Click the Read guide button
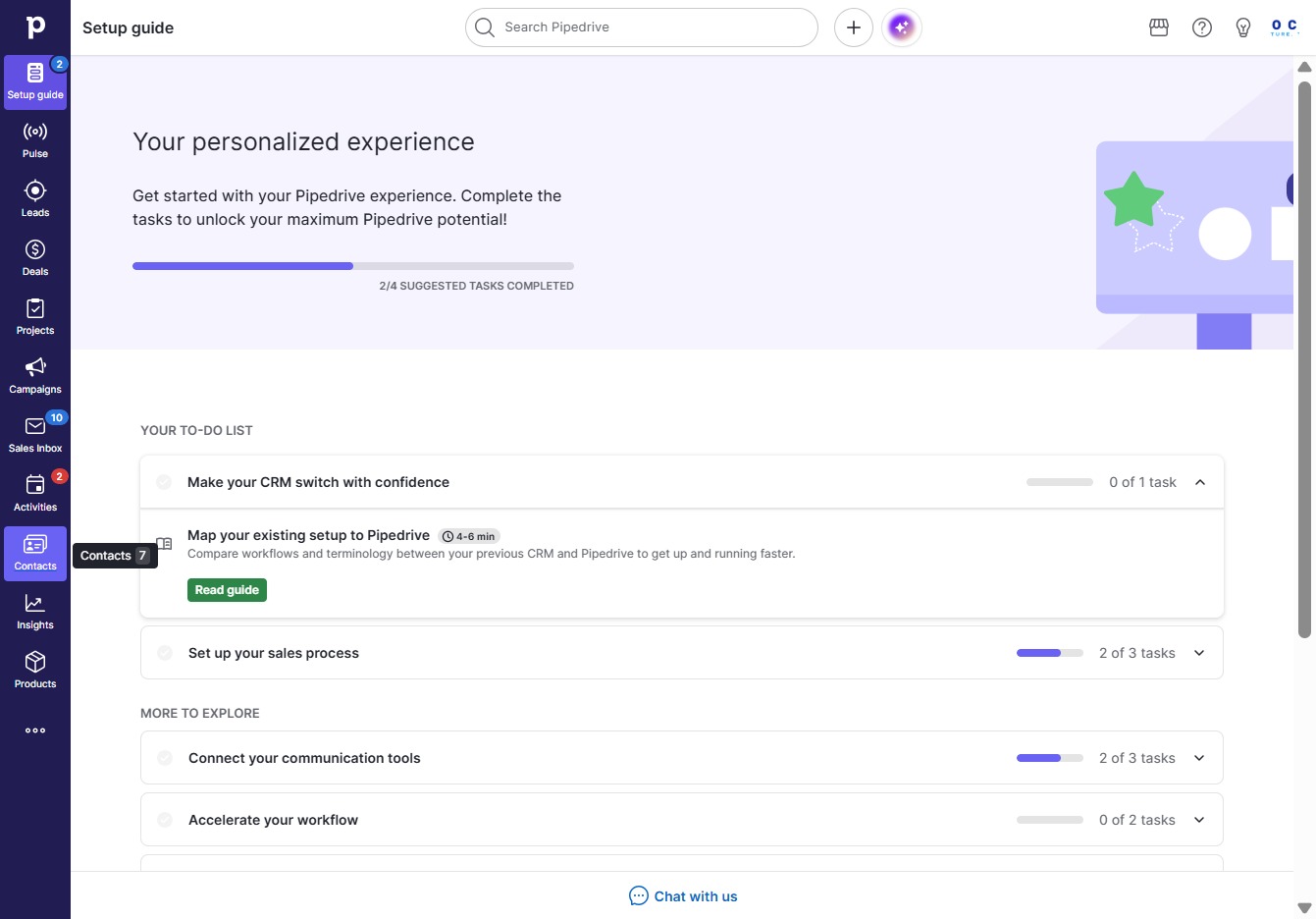This screenshot has height=919, width=1316. [227, 590]
